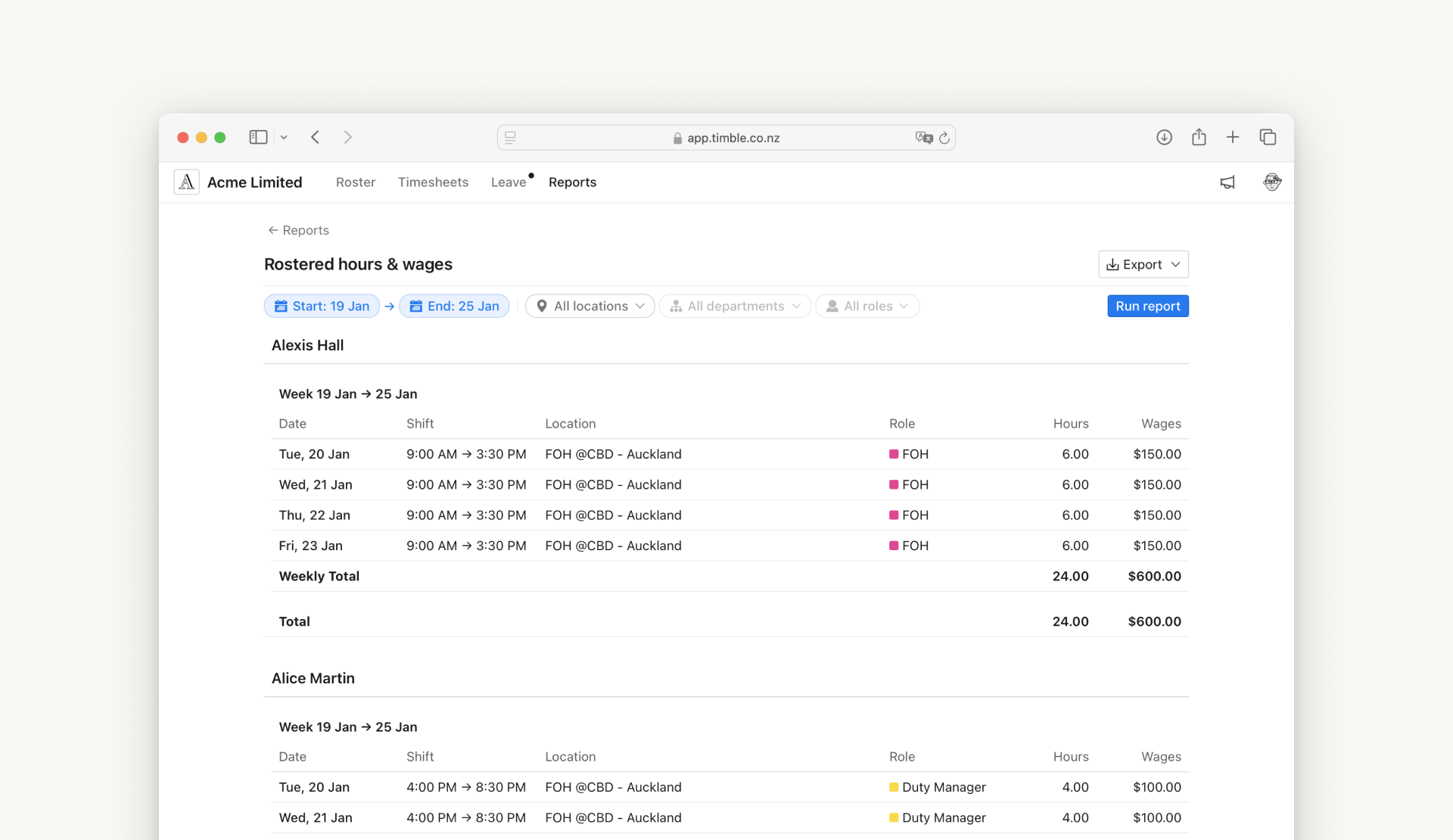
Task: Click the share icon in toolbar
Action: [x=1199, y=137]
